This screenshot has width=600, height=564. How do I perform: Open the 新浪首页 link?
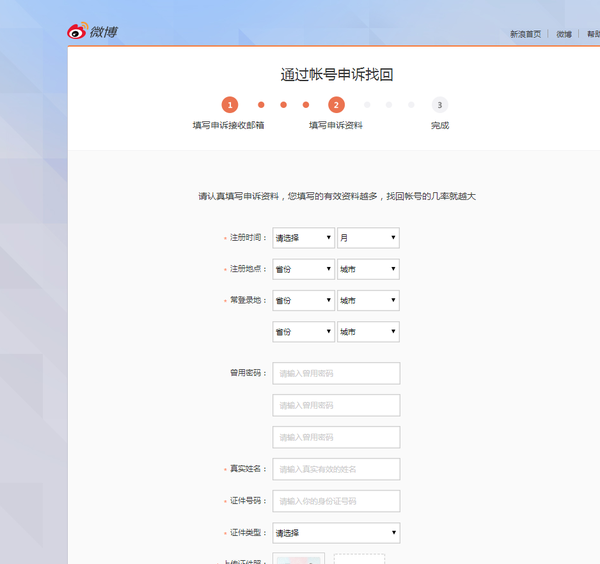[x=525, y=34]
